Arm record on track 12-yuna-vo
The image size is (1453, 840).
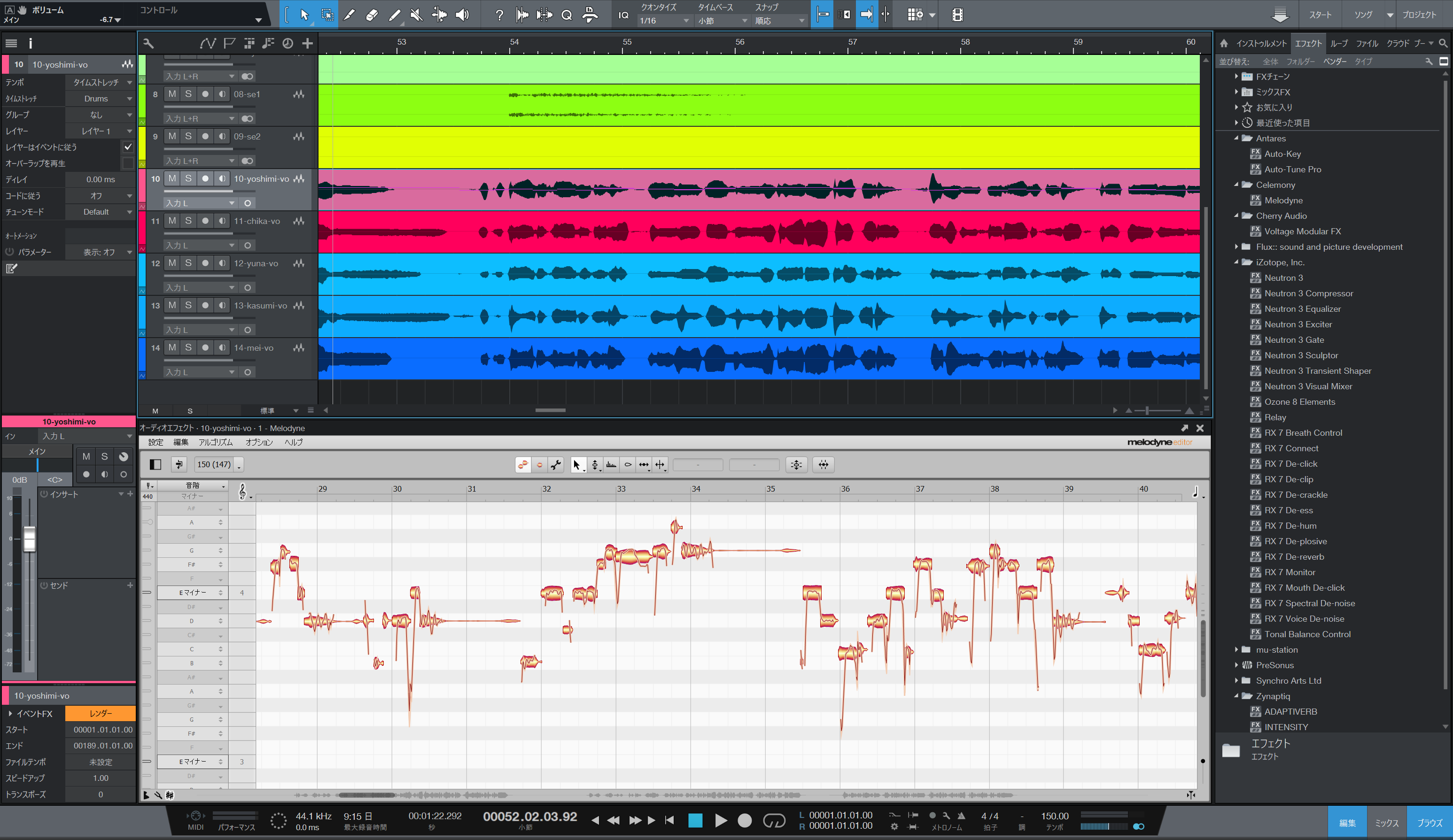(x=205, y=263)
